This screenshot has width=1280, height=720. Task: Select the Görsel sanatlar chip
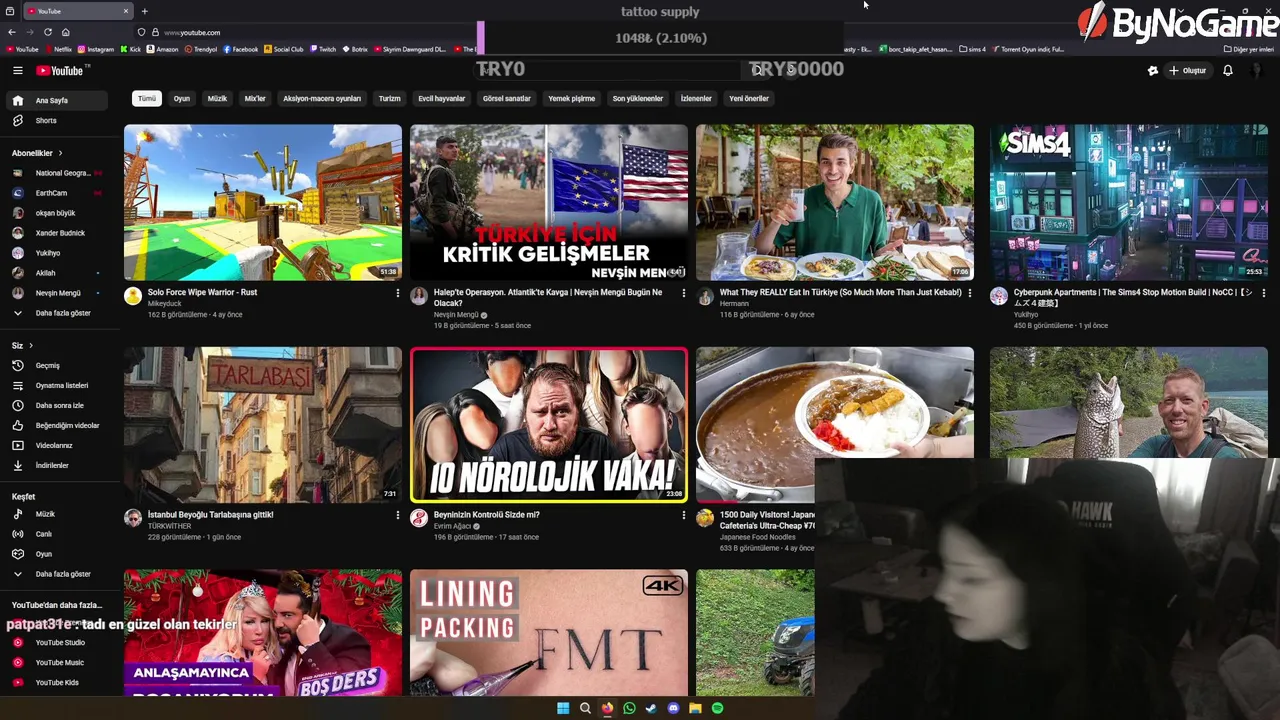[506, 99]
